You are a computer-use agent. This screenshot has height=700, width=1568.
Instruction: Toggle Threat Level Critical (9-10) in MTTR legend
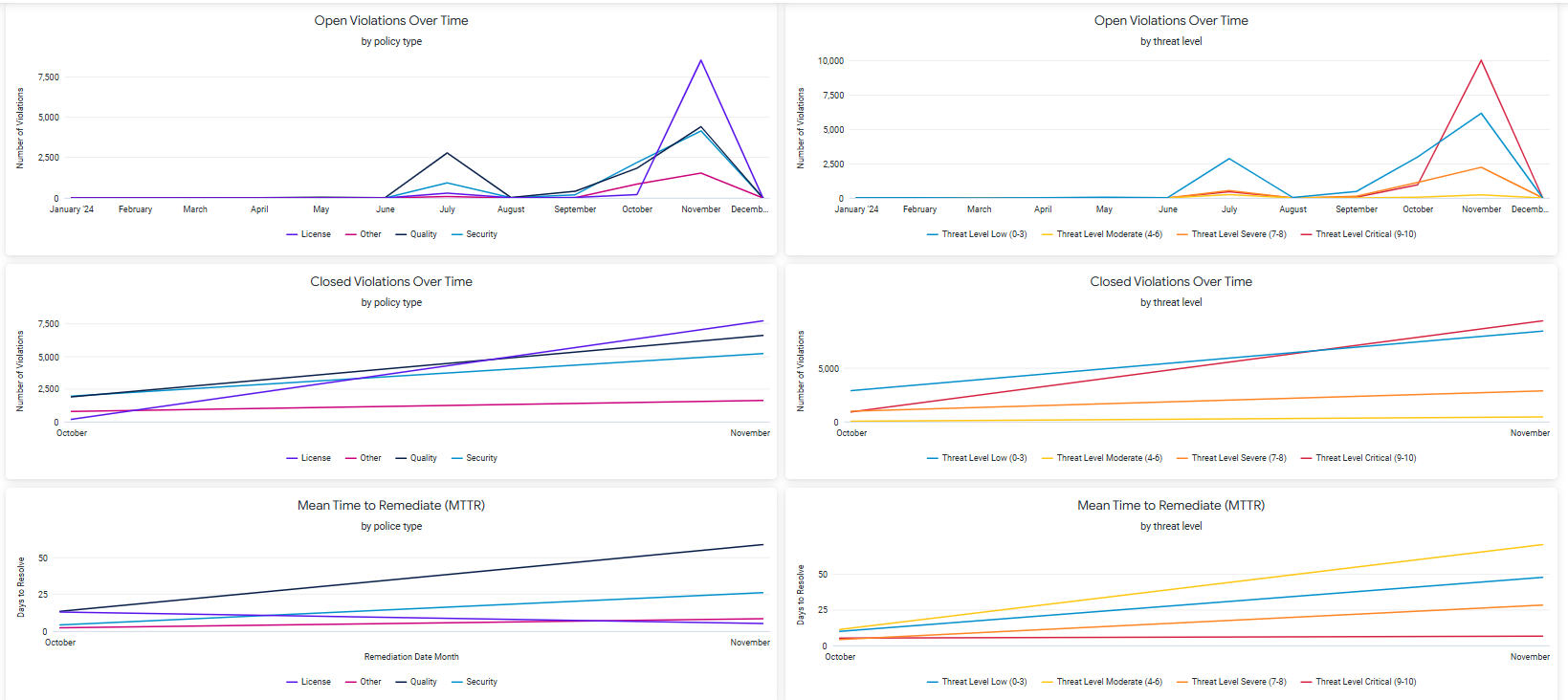pyautogui.click(x=1358, y=682)
